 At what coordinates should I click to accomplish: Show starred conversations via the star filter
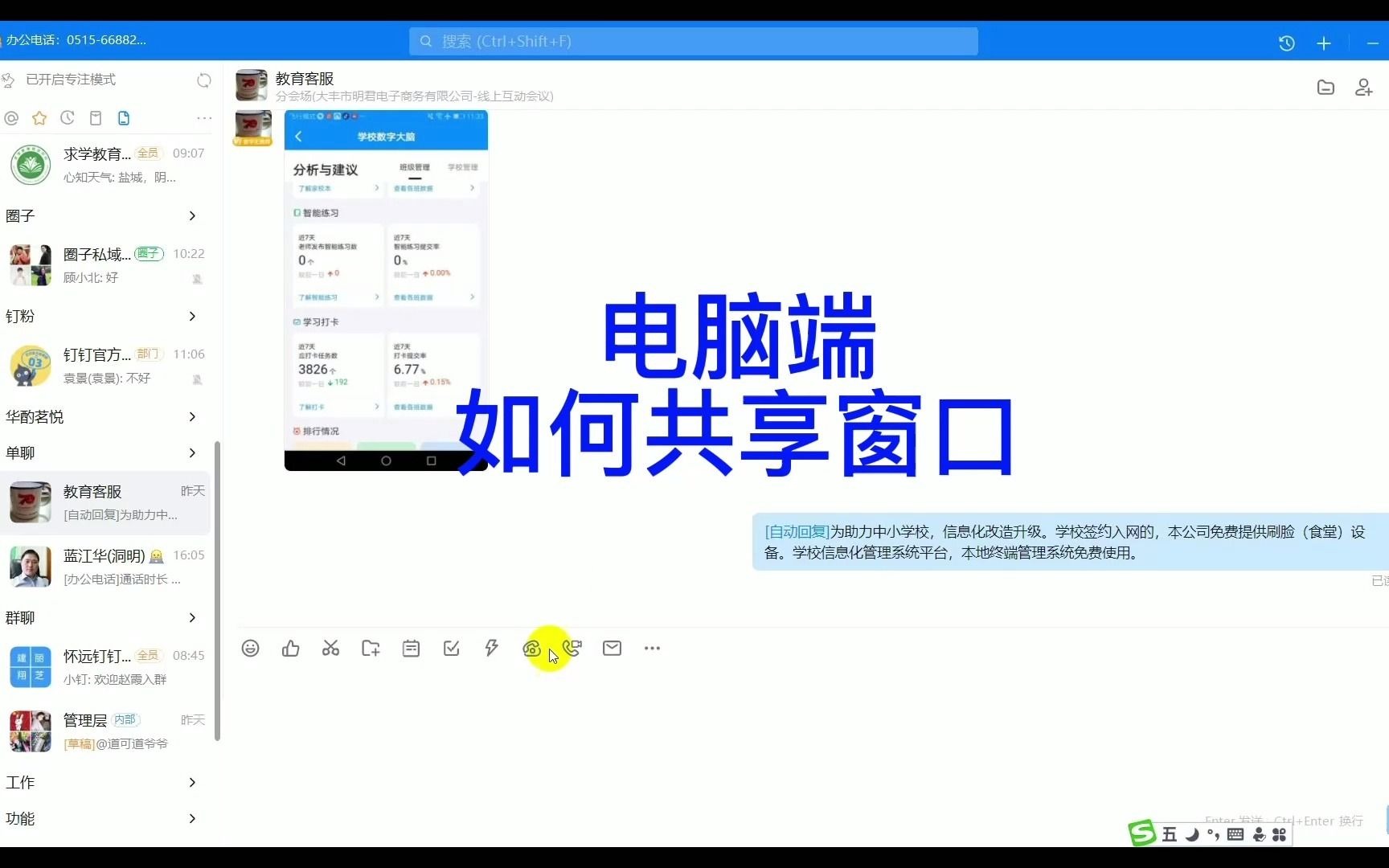point(39,118)
